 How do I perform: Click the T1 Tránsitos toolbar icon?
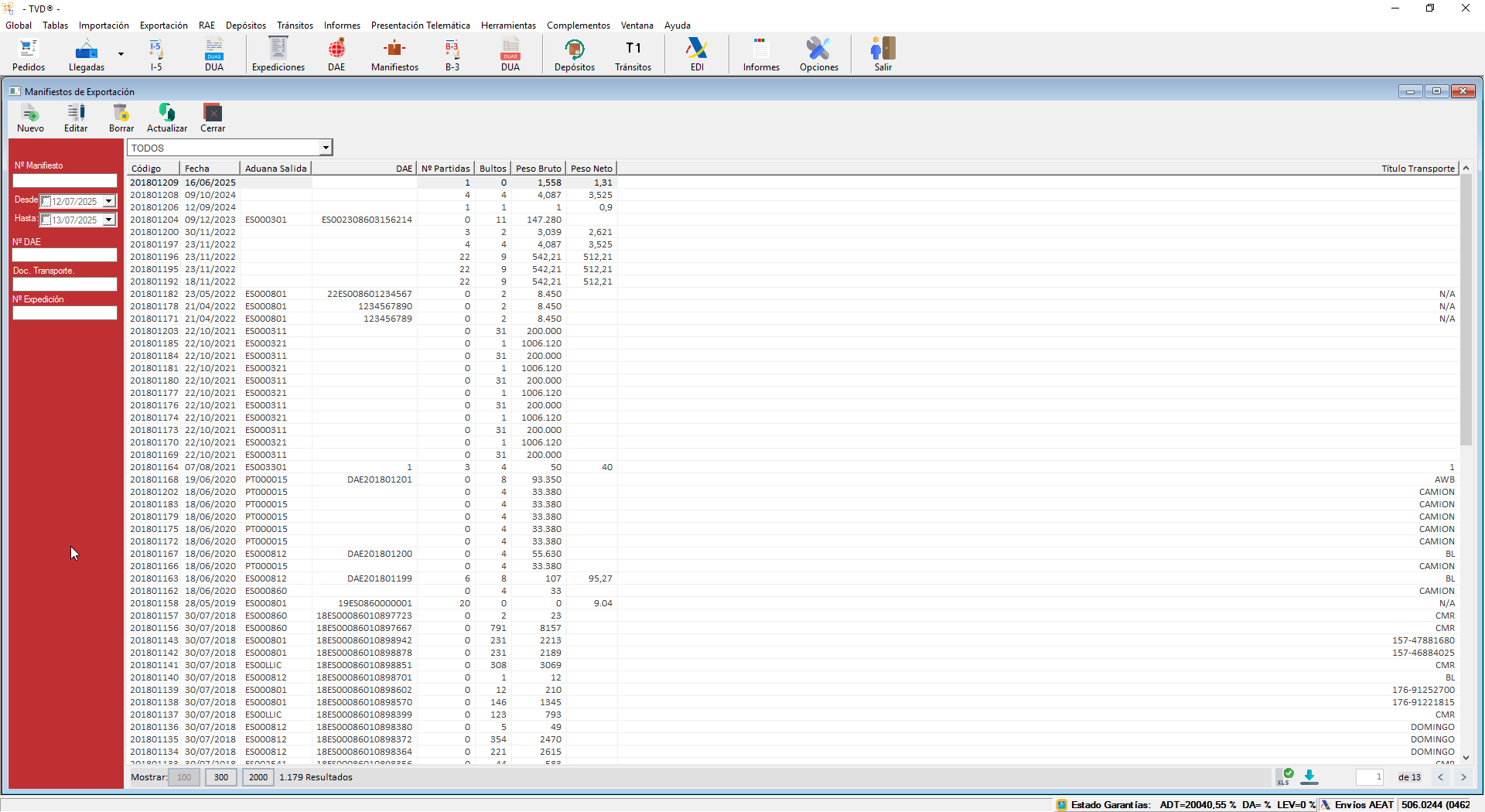click(633, 54)
